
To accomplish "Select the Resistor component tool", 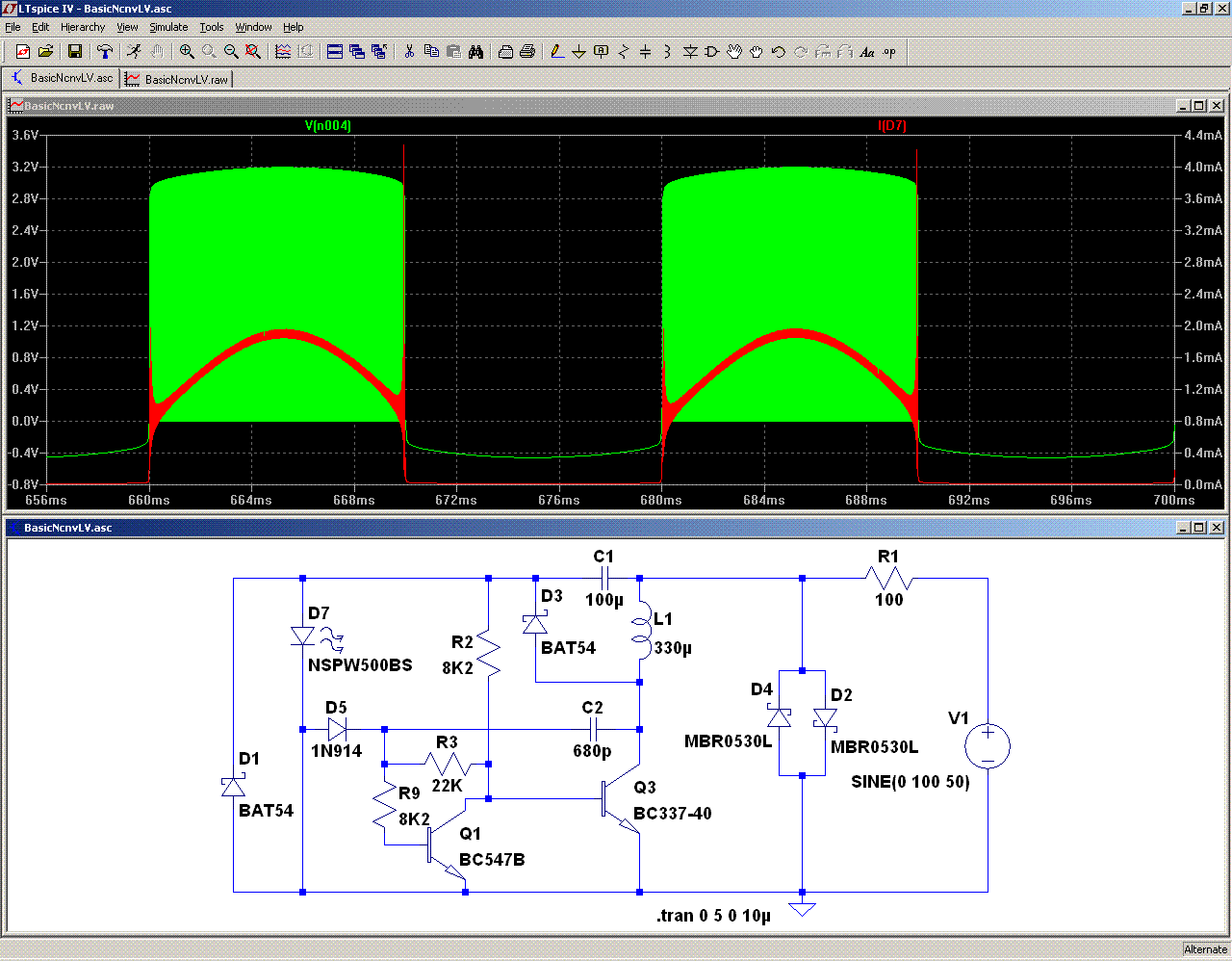I will click(x=623, y=51).
